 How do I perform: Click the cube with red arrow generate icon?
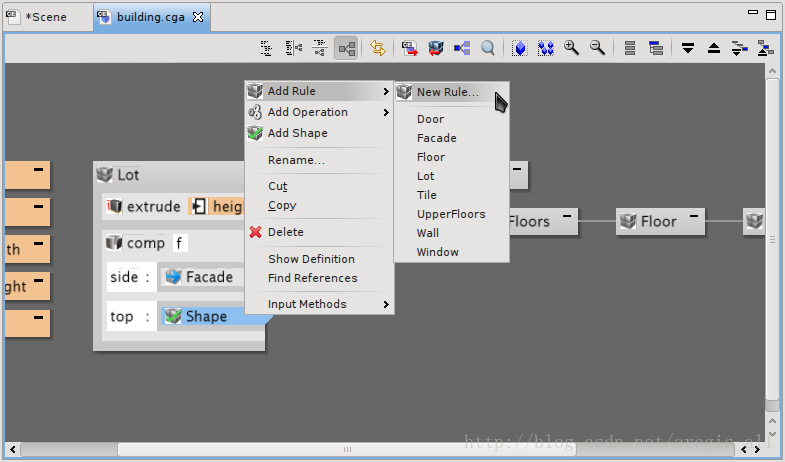tap(436, 48)
